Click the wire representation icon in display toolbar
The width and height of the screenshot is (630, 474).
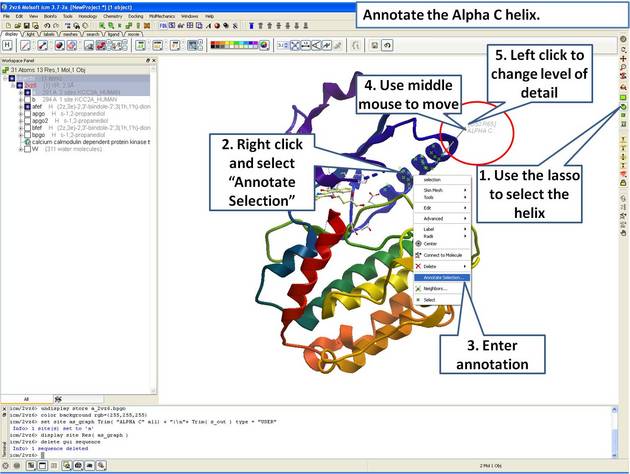click(27, 45)
